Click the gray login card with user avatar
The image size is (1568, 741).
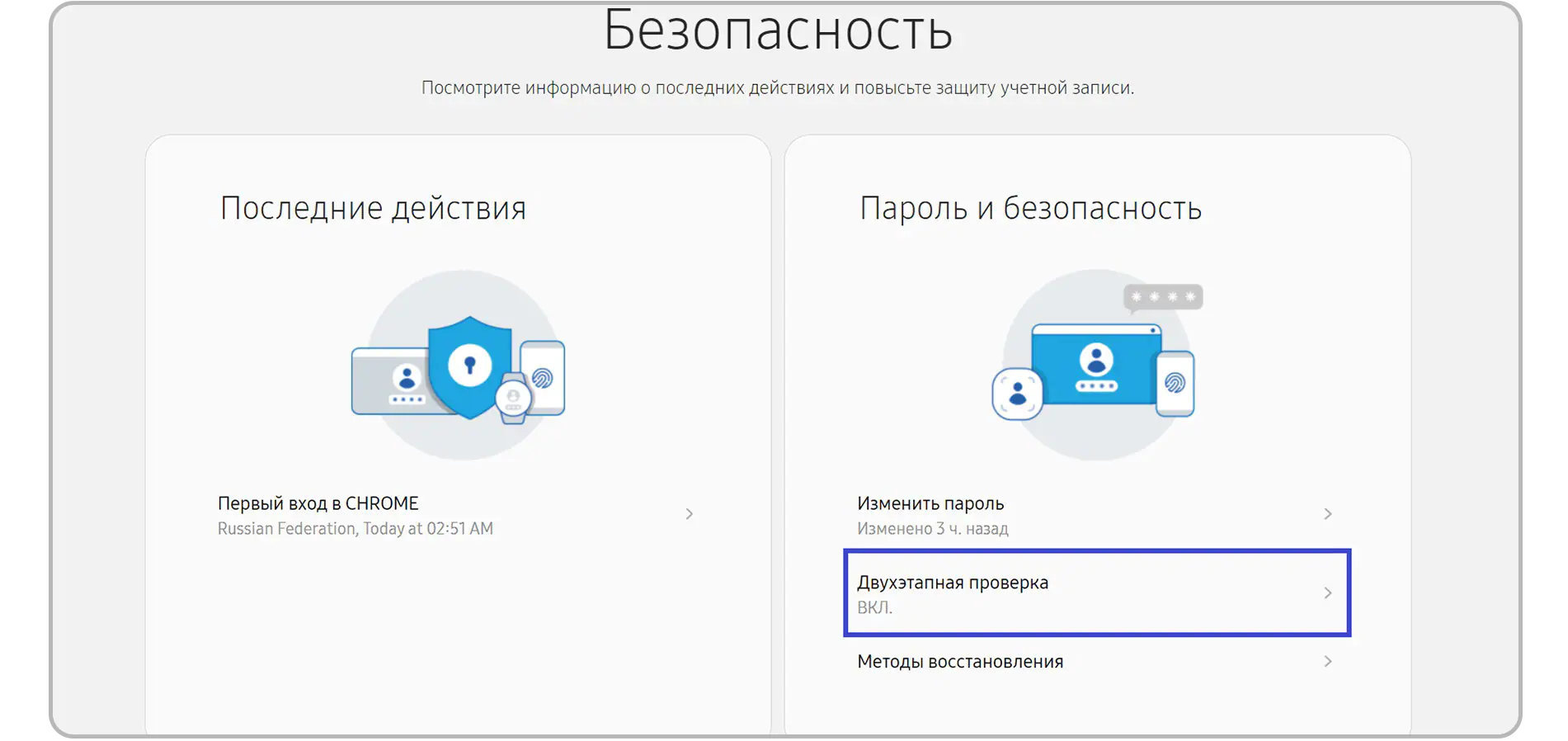point(389,381)
